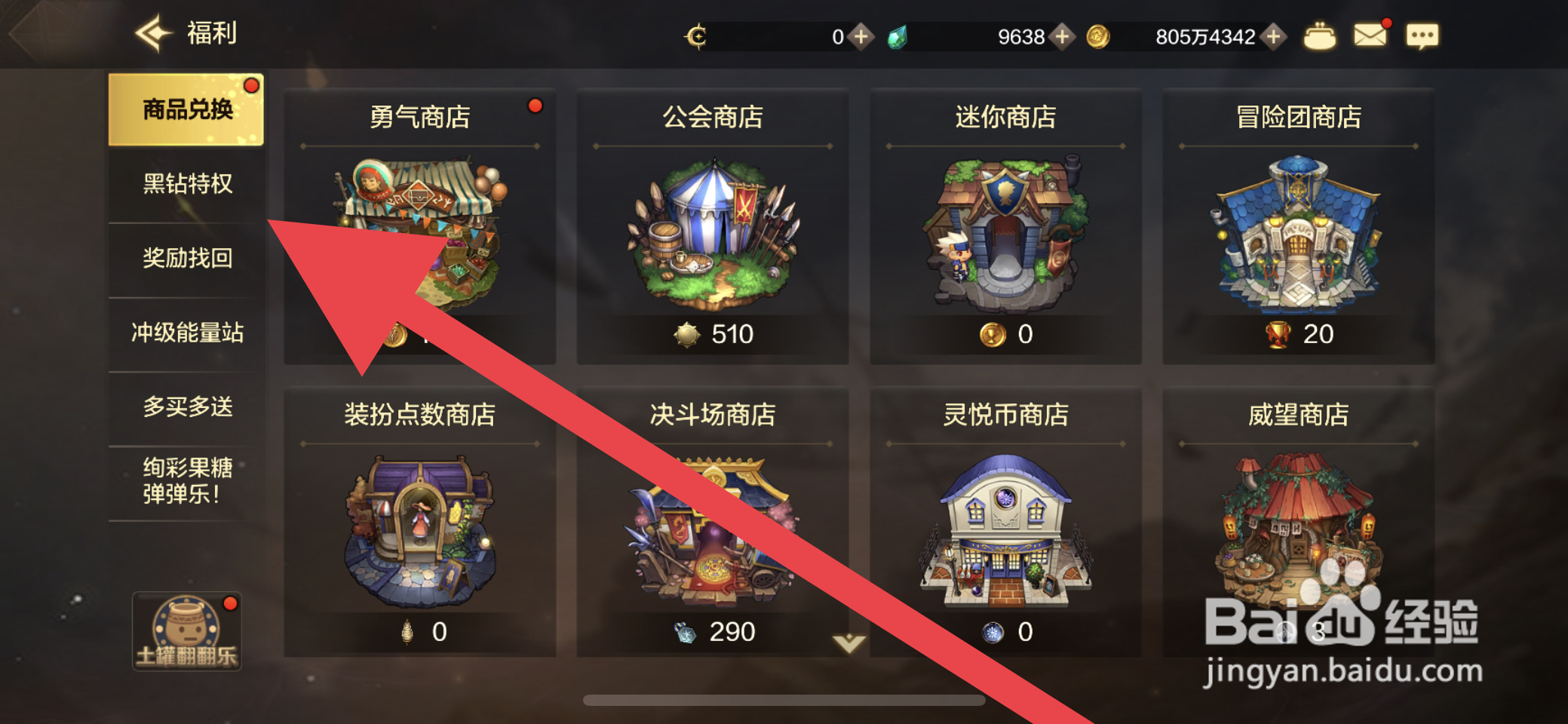Screen dimensions: 1568x724
Task: Select the 商品兑换 tab
Action: click(x=186, y=109)
